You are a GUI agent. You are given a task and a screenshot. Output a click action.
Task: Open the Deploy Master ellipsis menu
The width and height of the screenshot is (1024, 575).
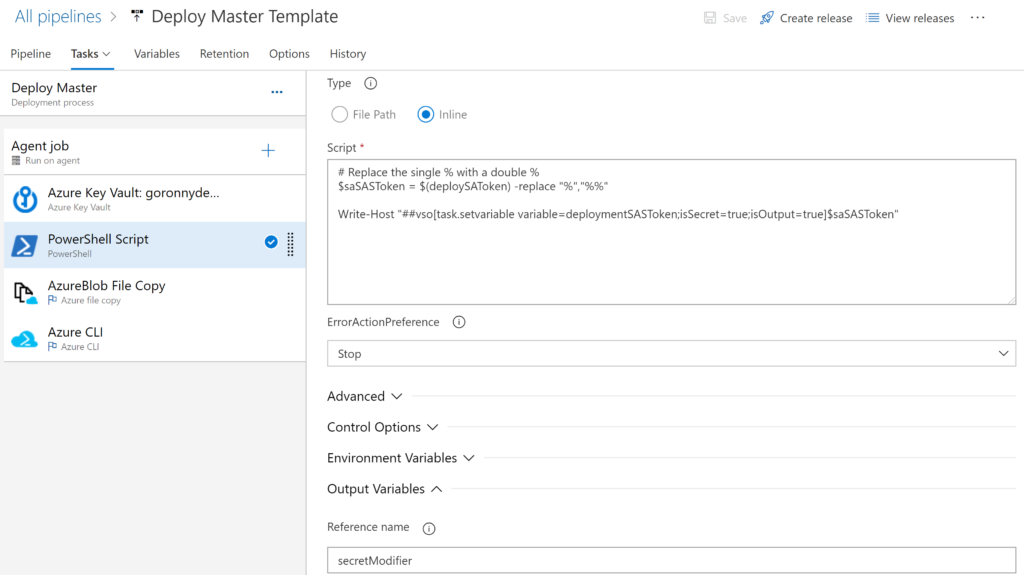click(x=277, y=92)
